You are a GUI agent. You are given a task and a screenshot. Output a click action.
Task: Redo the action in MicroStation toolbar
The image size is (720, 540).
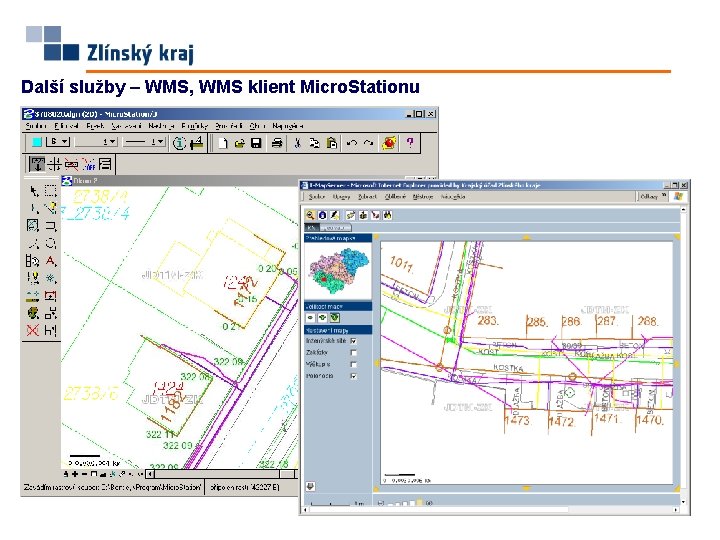(x=368, y=143)
